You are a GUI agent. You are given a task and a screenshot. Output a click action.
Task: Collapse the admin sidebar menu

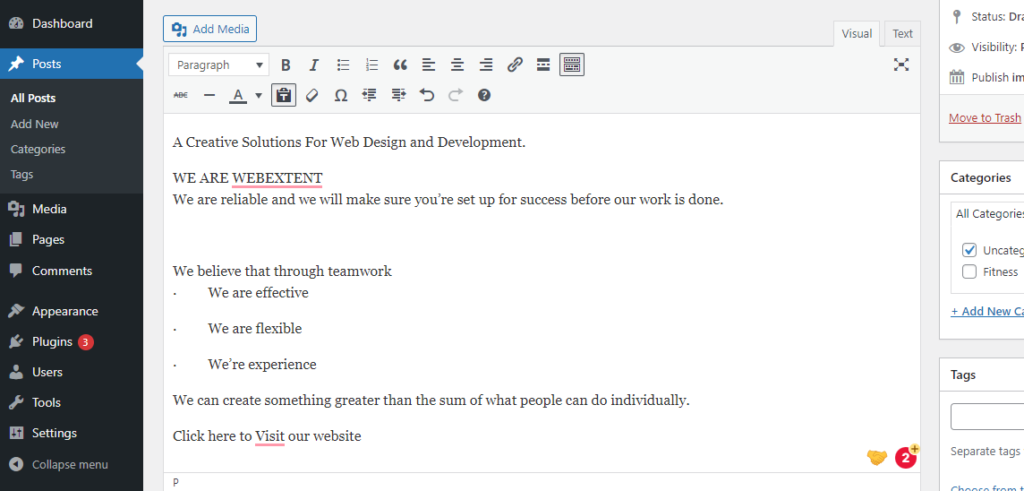click(x=71, y=465)
